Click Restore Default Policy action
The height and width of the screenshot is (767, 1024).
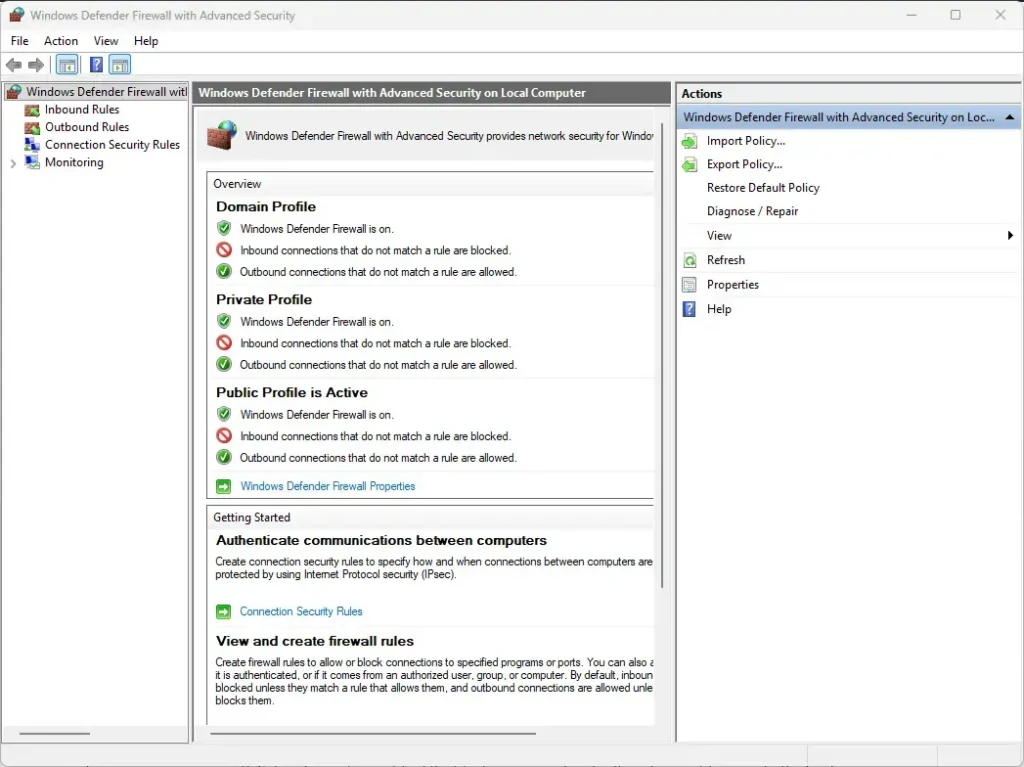pos(763,188)
